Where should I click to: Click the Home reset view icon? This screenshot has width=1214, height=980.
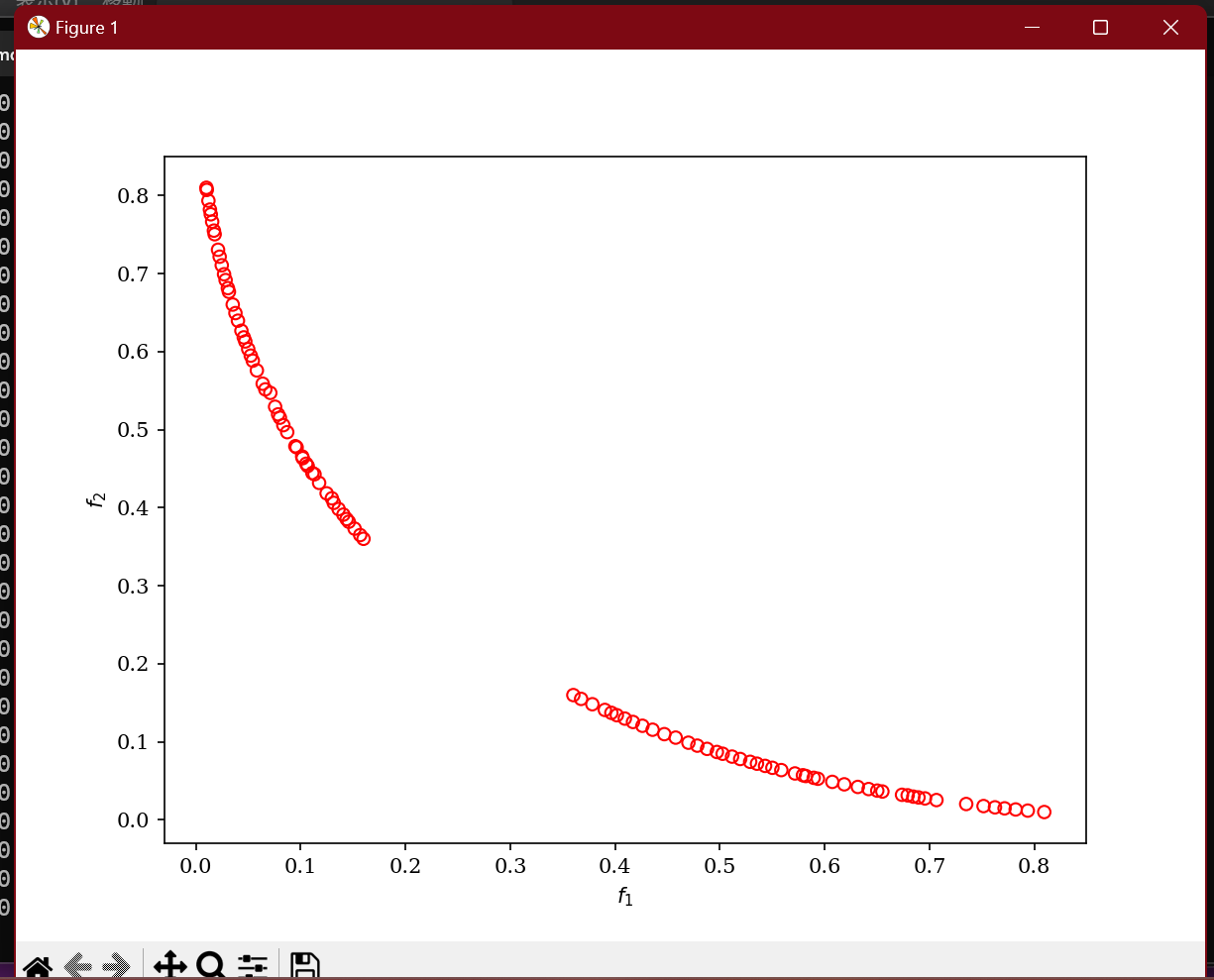[38, 966]
